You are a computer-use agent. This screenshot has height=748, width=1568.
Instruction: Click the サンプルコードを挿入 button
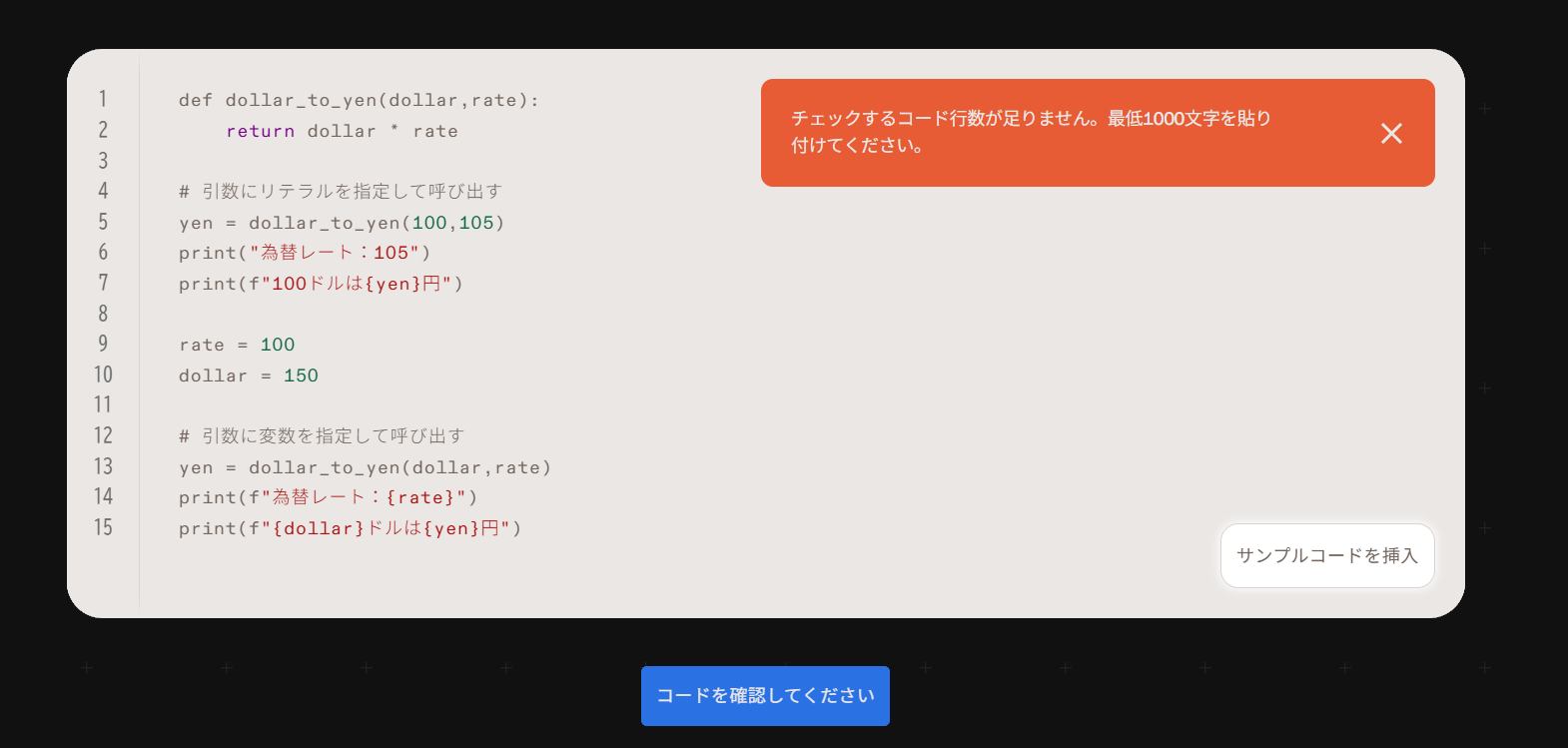tap(1327, 555)
